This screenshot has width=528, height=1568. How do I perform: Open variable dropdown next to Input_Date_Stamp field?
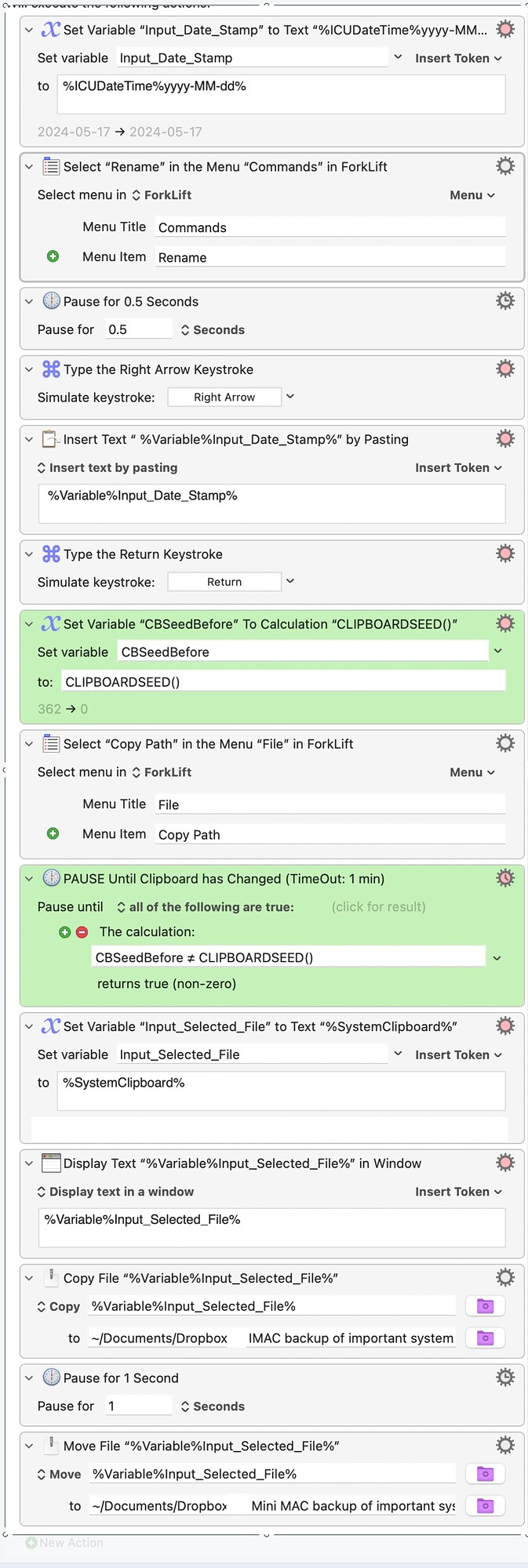point(398,57)
